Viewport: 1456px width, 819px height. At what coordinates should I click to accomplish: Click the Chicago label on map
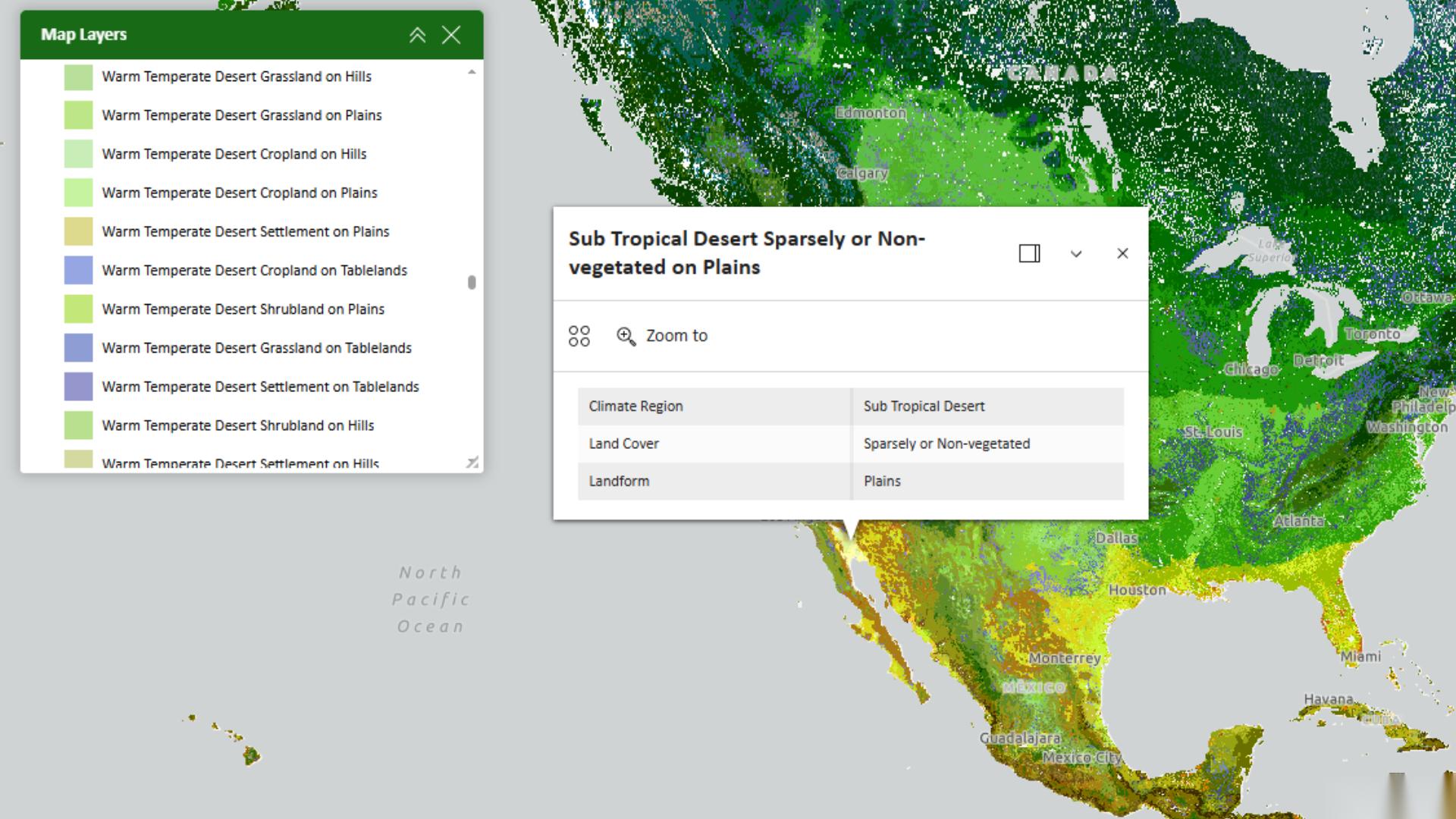pos(1250,369)
